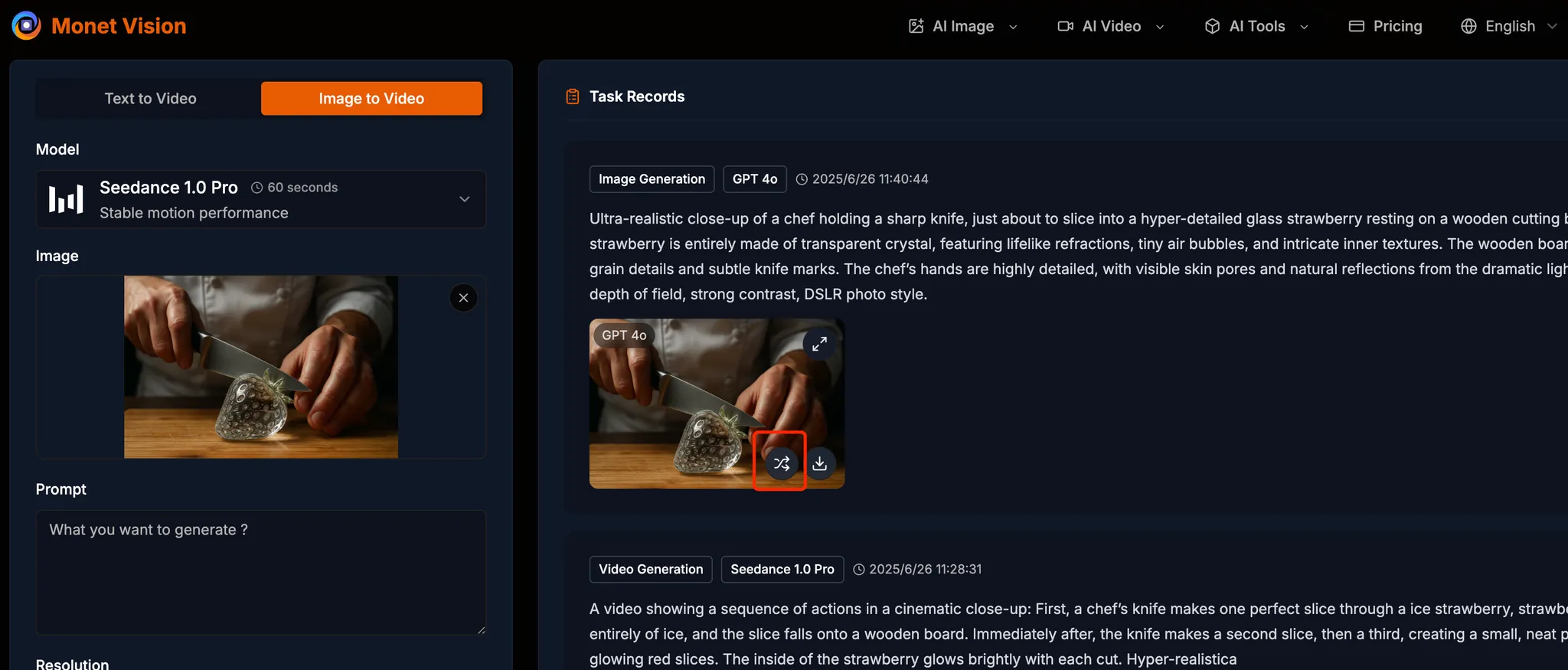Click the Image Generation tag
Screen dimensions: 1568x670
pos(652,179)
